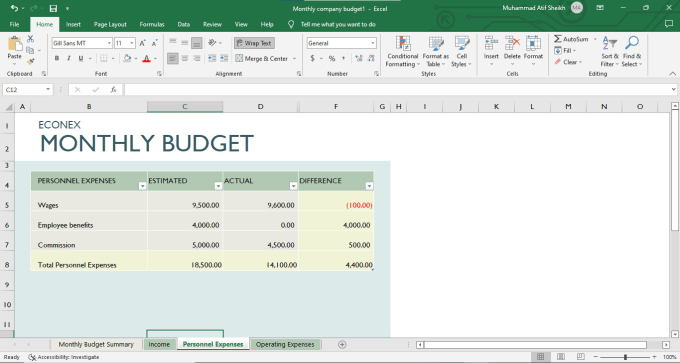Align text left in the cell
The width and height of the screenshot is (680, 363).
point(173,58)
